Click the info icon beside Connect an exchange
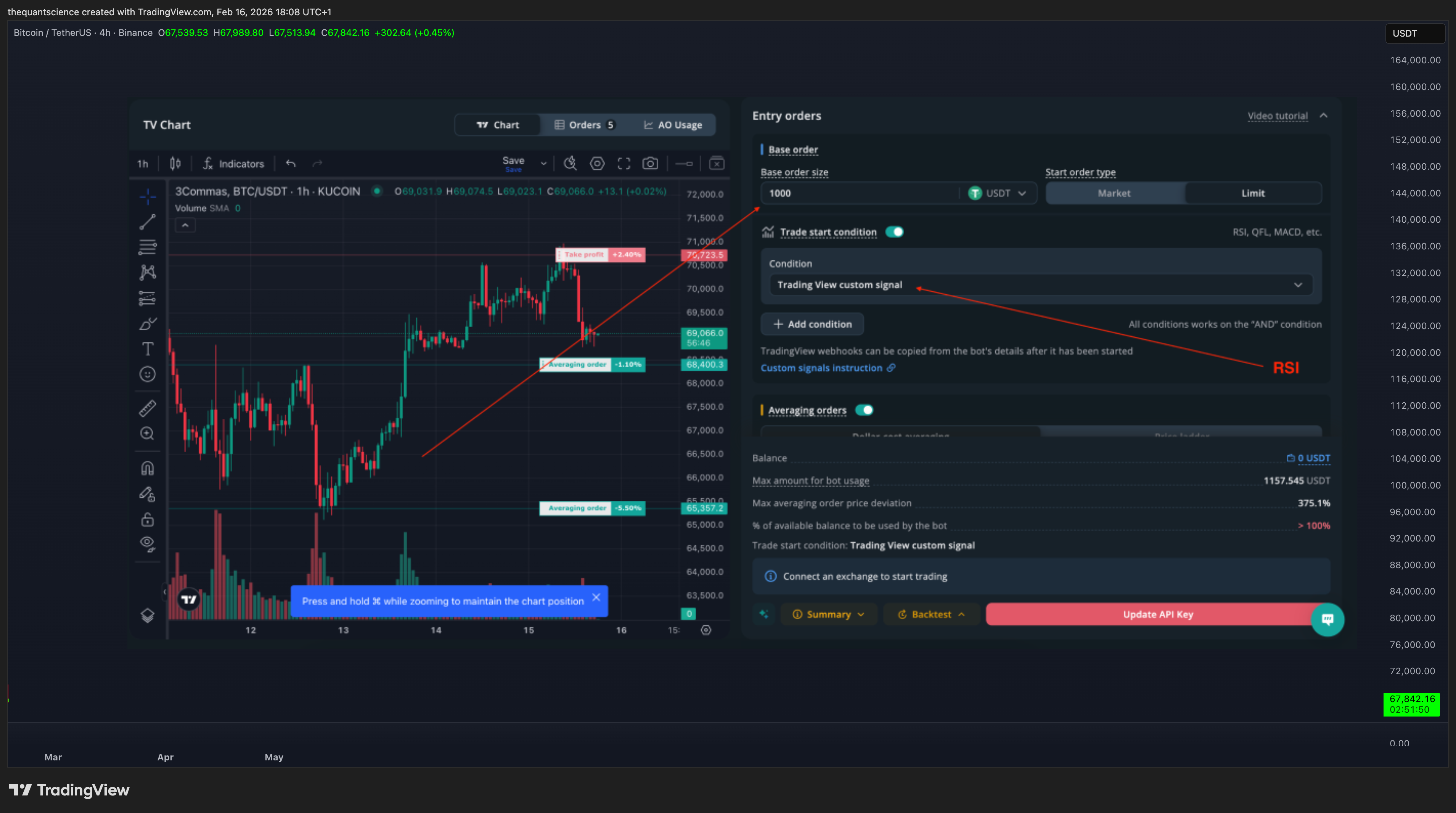1456x813 pixels. [770, 576]
